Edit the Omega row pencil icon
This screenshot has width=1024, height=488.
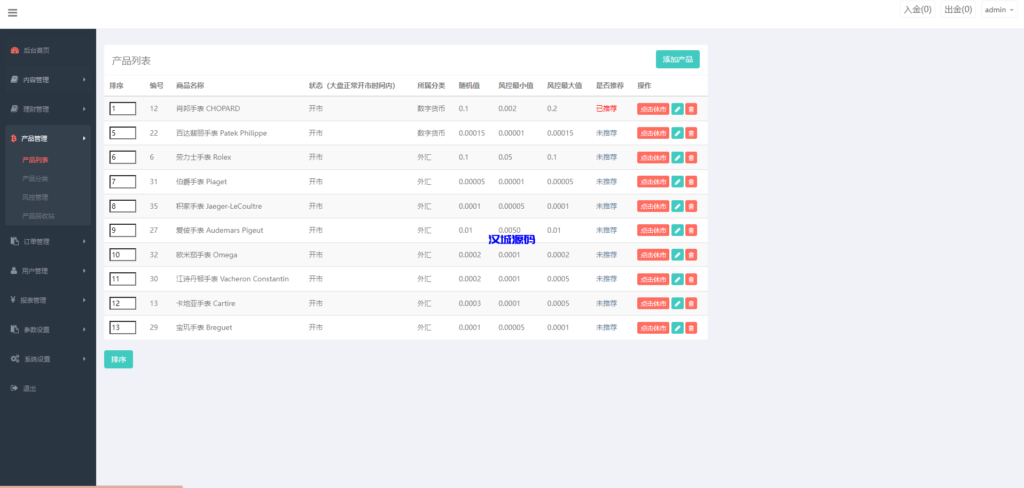(x=678, y=255)
